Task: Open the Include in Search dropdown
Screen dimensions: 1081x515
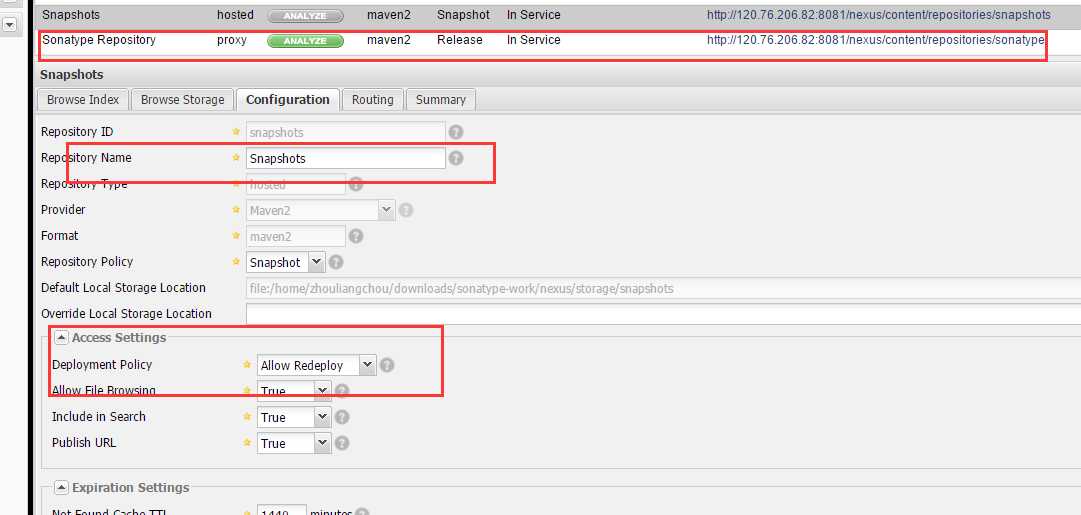Action: pyautogui.click(x=323, y=417)
